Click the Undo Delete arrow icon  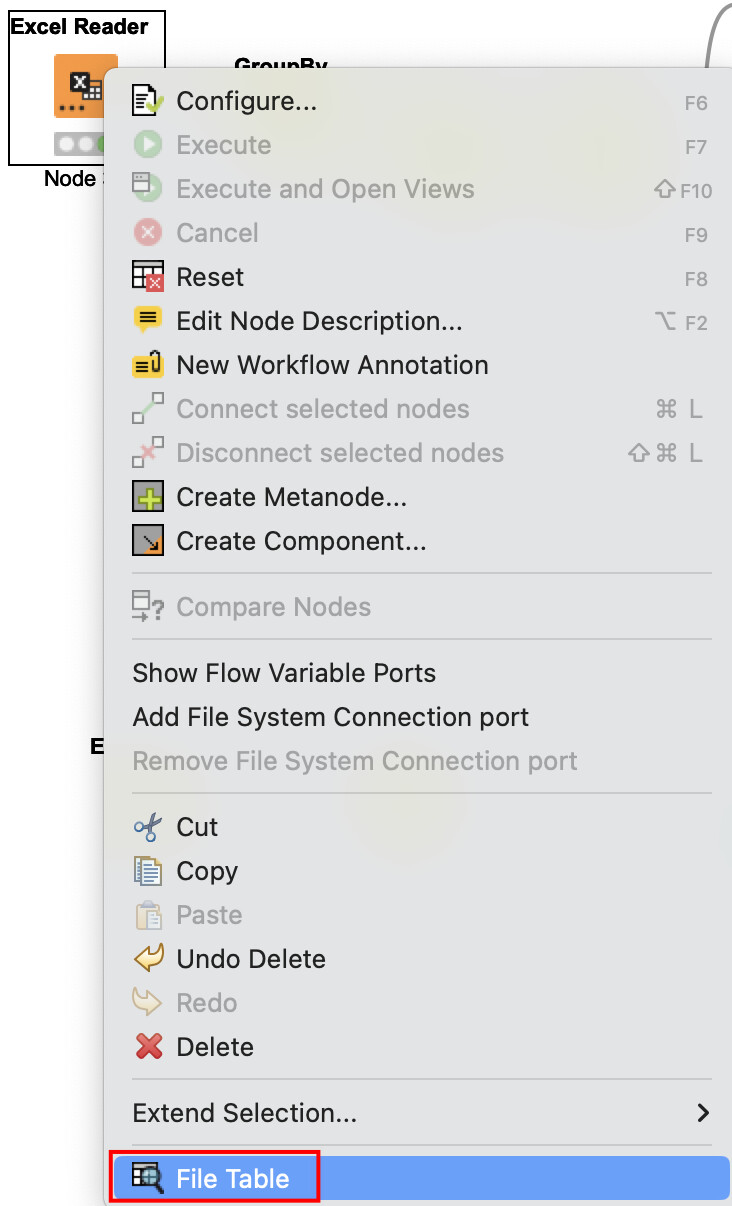tap(147, 959)
